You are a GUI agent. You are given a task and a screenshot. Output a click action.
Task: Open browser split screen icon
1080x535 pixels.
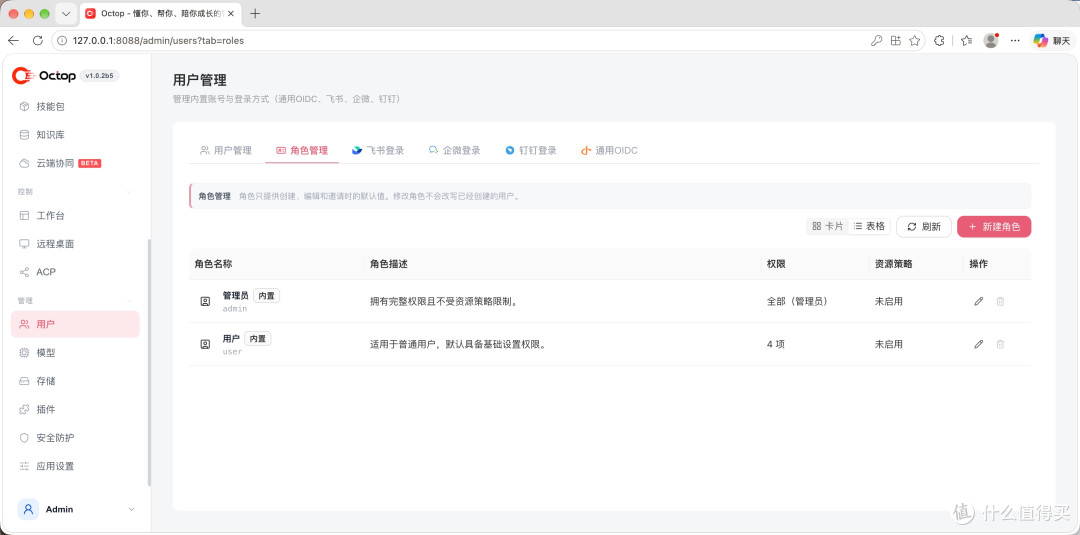pyautogui.click(x=895, y=41)
